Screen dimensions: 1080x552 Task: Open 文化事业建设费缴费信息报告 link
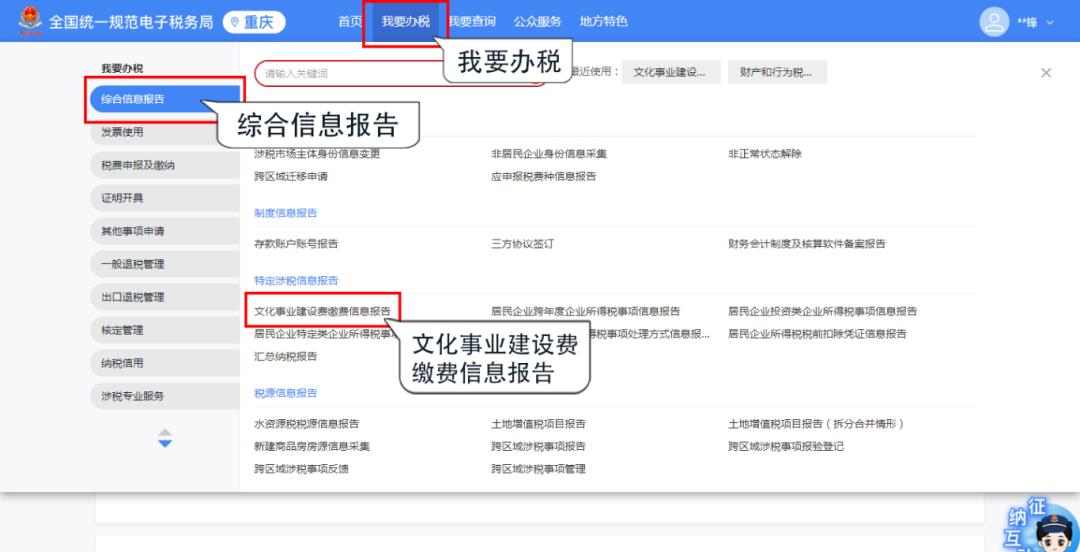322,311
